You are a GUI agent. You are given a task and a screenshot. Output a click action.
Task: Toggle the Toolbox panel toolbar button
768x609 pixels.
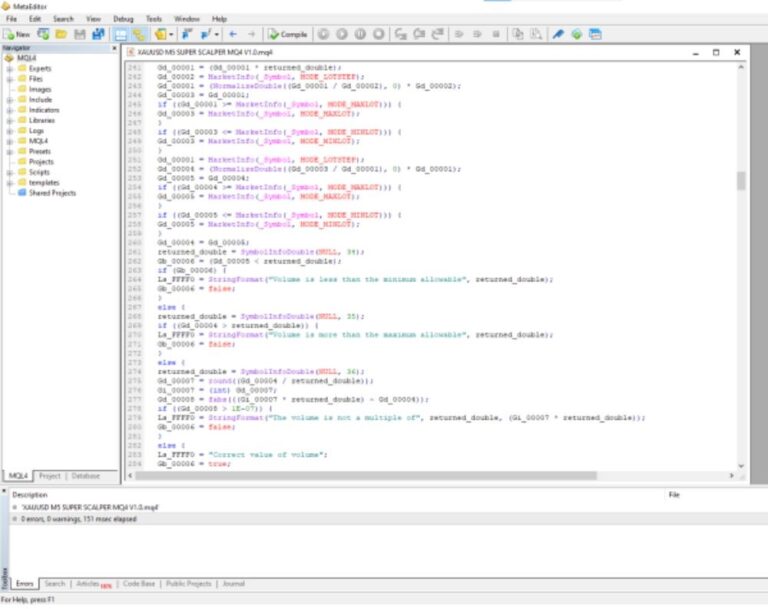[x=138, y=34]
